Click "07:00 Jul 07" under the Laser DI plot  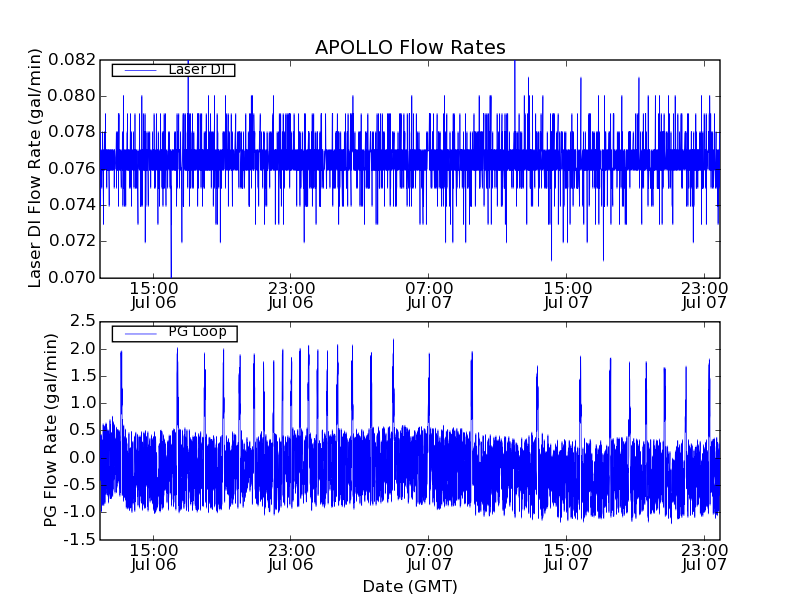point(429,295)
